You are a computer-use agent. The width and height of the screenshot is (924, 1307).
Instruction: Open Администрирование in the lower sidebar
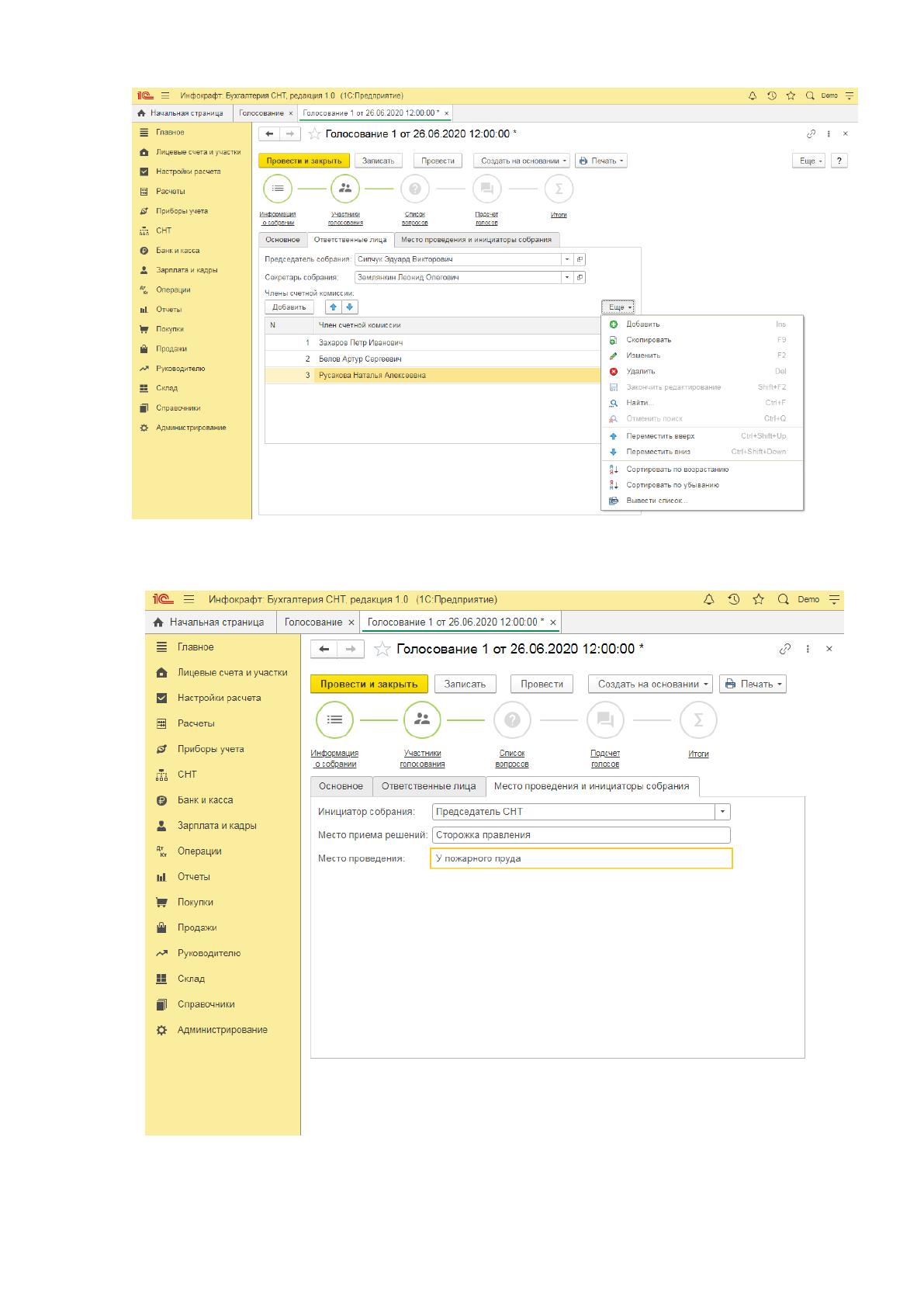pos(222,1030)
